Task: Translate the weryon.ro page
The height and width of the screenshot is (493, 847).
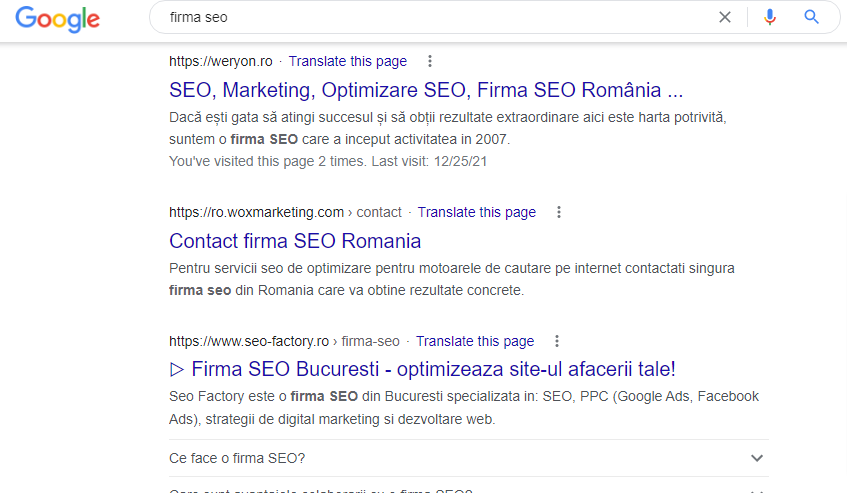Action: 347,61
